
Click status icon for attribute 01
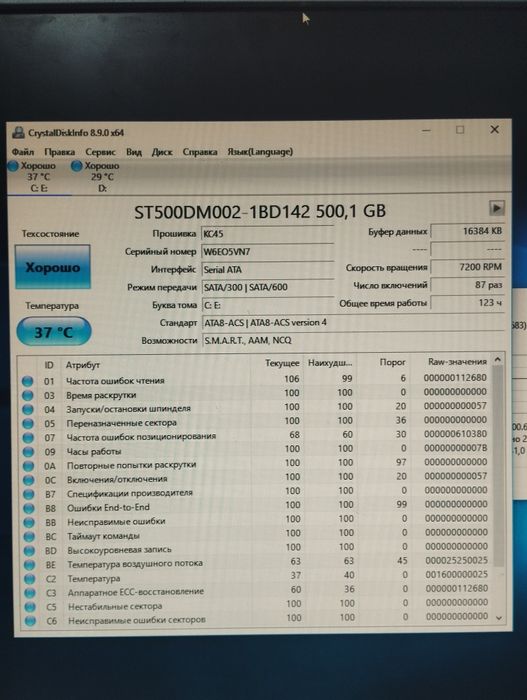pyautogui.click(x=28, y=381)
